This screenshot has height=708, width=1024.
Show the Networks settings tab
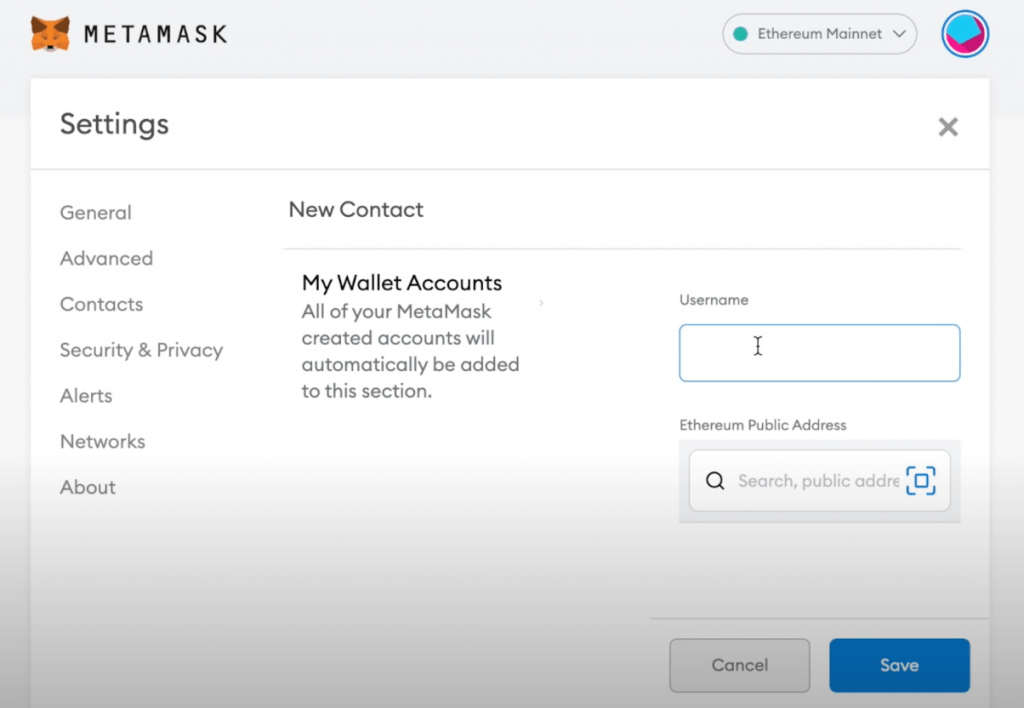[x=103, y=442]
